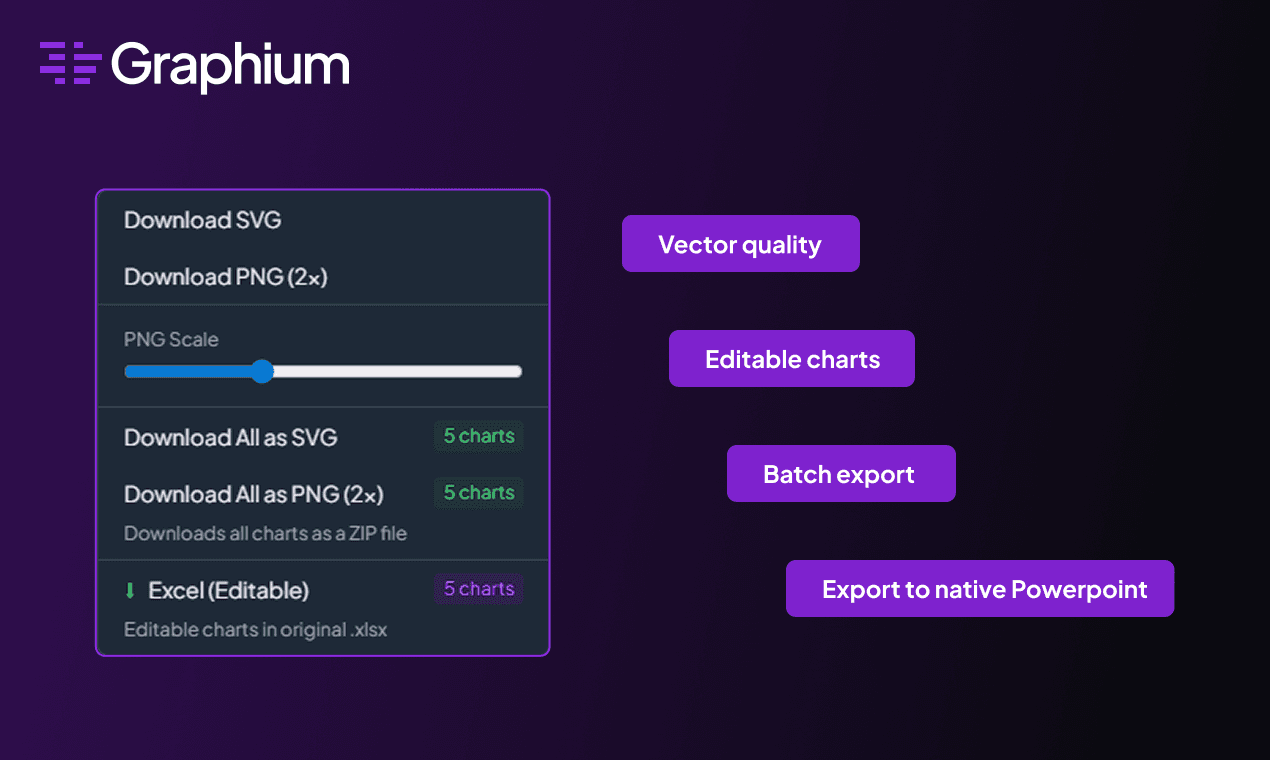Click the export options panel border

point(322,189)
